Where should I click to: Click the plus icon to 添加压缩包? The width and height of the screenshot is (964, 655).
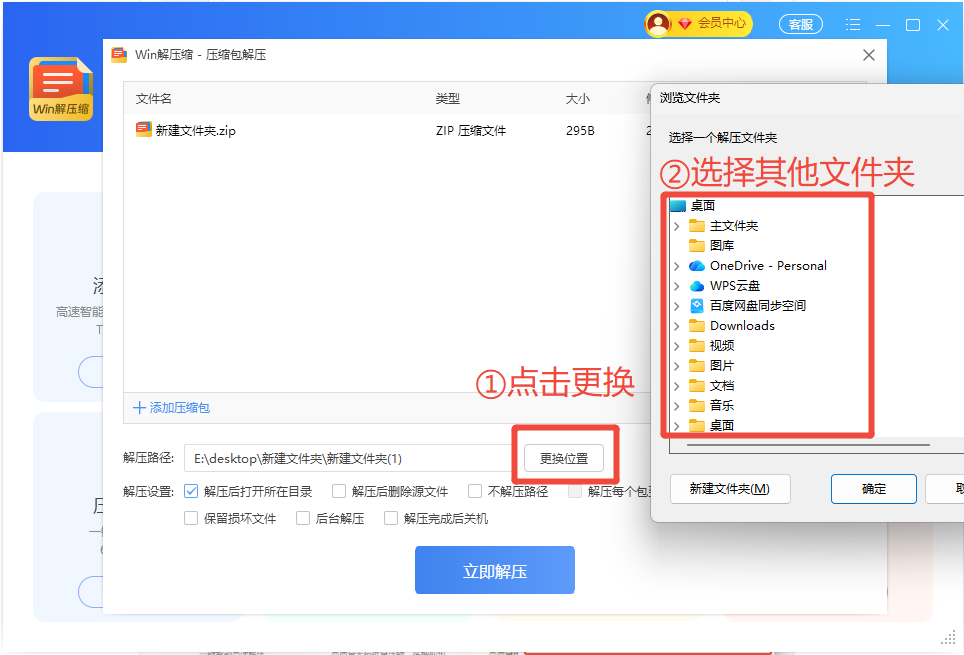[x=139, y=408]
